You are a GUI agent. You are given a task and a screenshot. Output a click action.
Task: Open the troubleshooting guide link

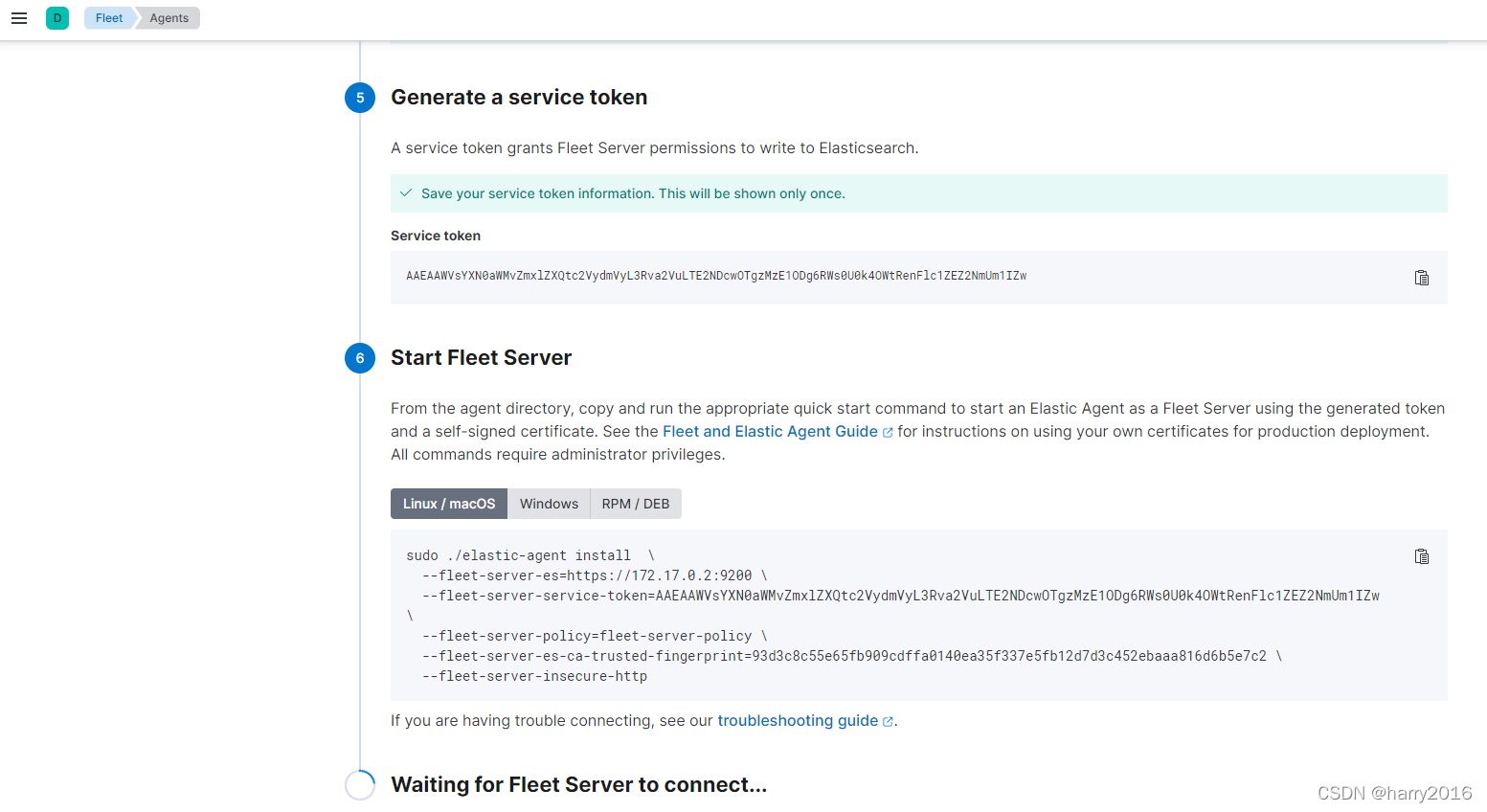click(805, 721)
